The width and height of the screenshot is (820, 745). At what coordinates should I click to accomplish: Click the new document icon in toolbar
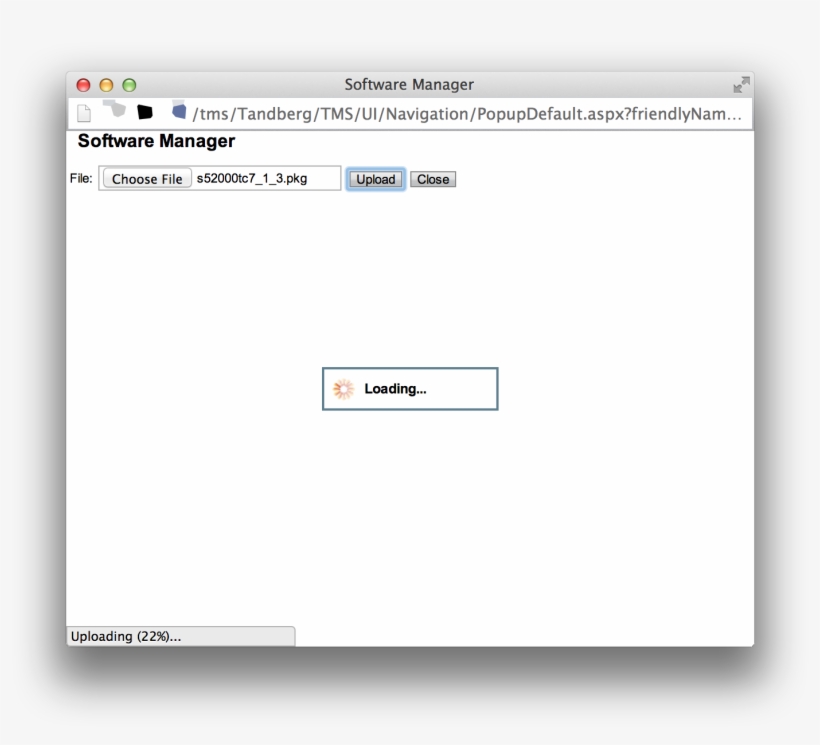(84, 112)
